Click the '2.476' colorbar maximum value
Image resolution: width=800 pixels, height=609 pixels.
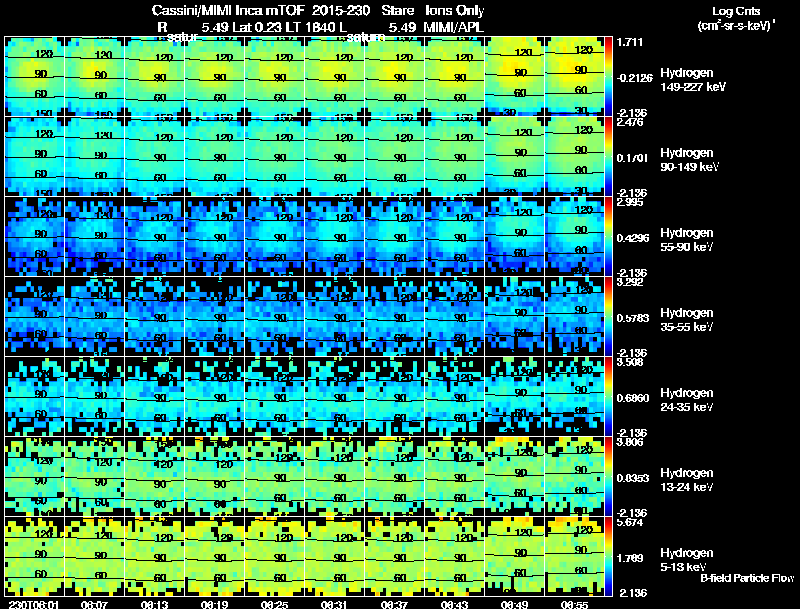point(630,122)
